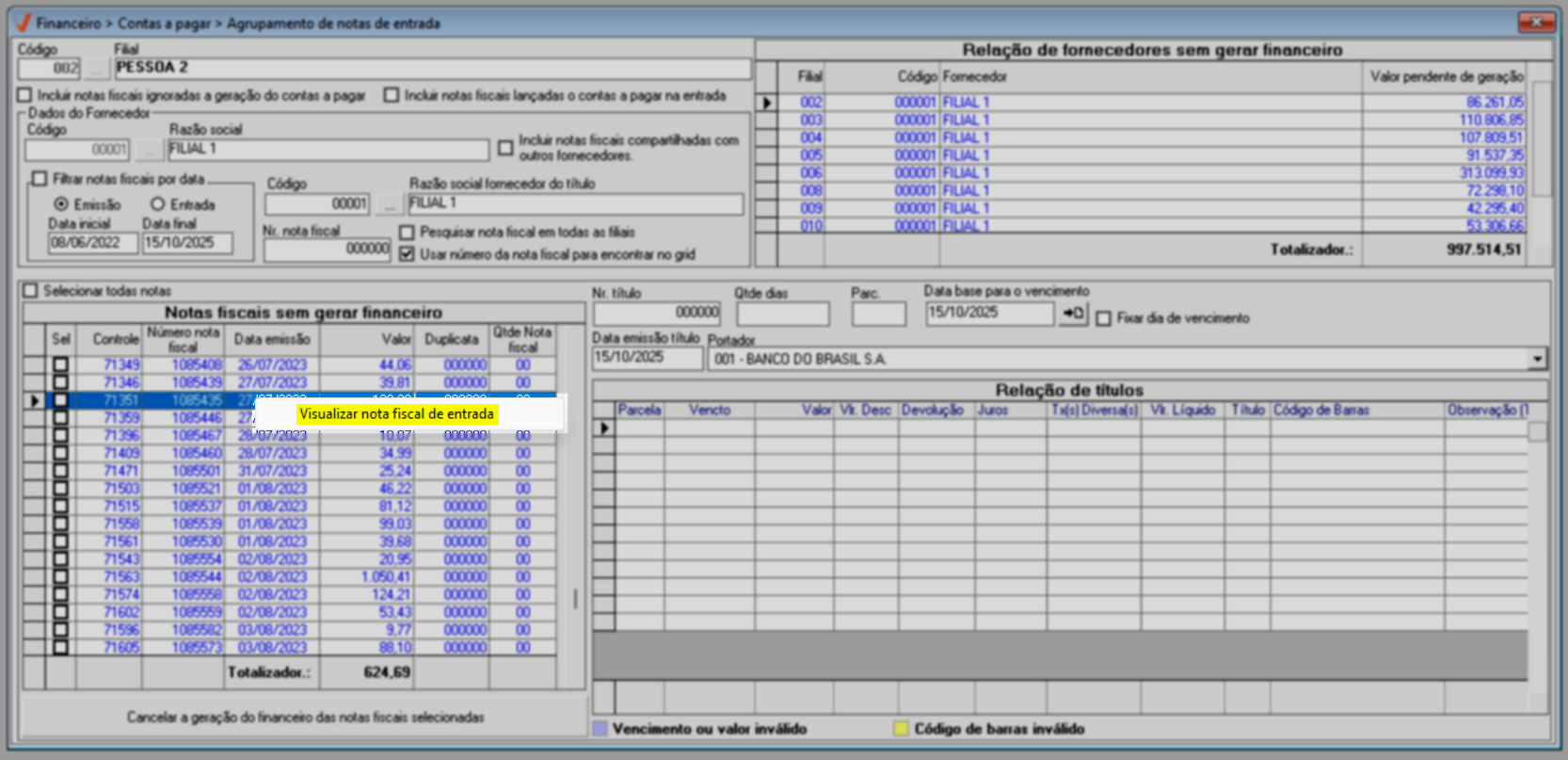Click arrow button next to Data base vencimento
The image size is (1568, 760).
pyautogui.click(x=1073, y=314)
